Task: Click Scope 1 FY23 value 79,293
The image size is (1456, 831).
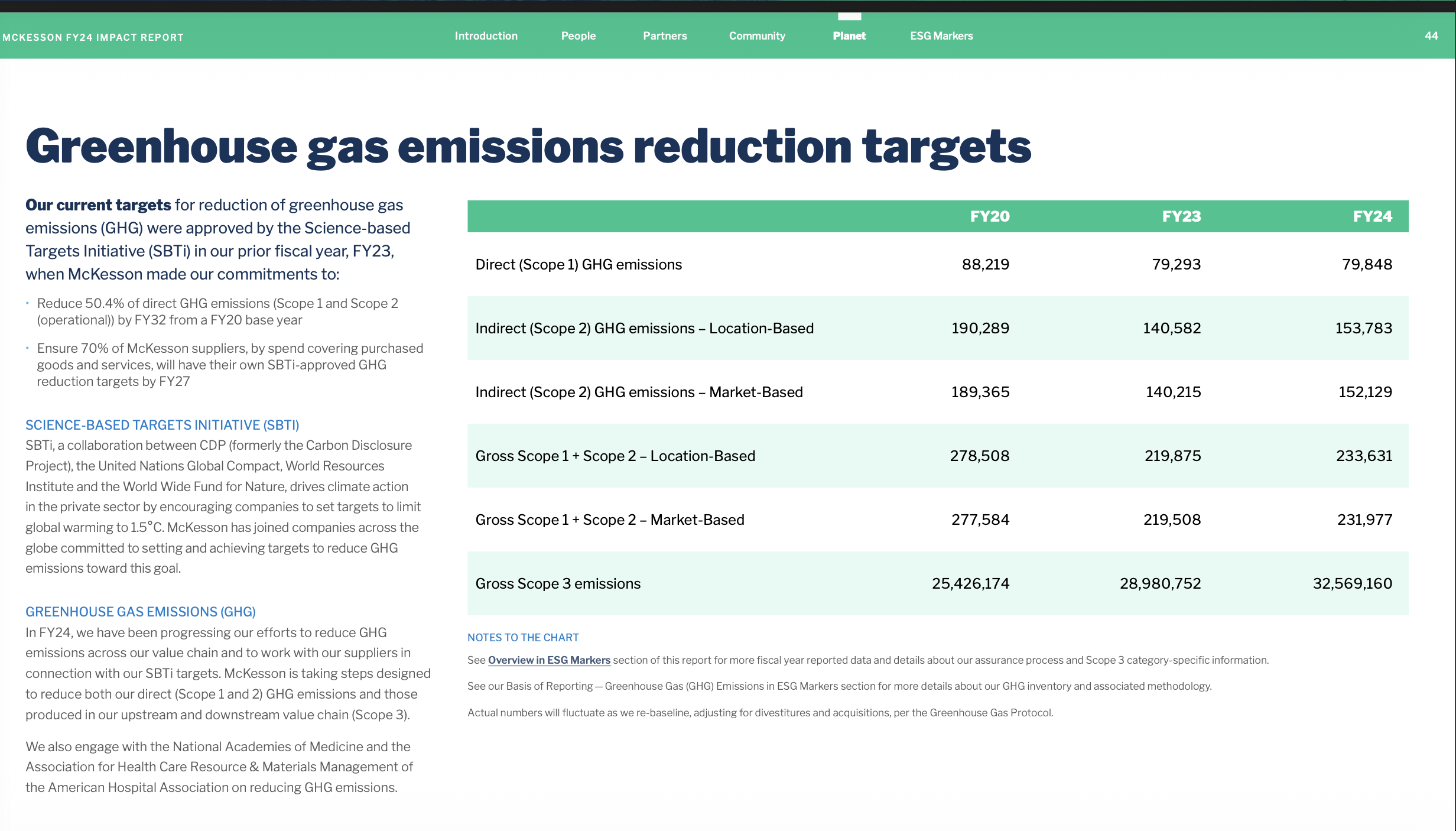Action: (x=1176, y=264)
